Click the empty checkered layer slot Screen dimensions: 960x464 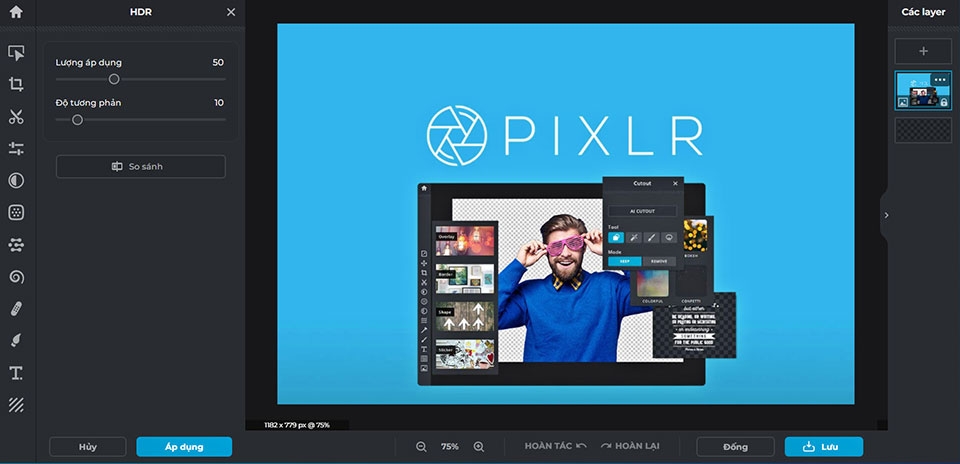tap(923, 130)
